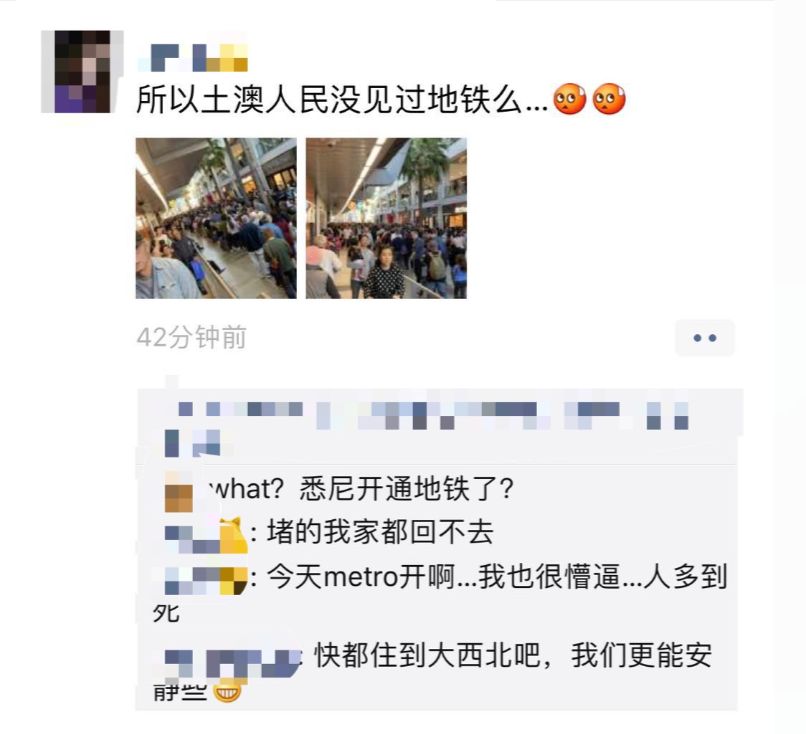Tap the two-dot more options button
The width and height of the screenshot is (806, 734).
point(705,338)
